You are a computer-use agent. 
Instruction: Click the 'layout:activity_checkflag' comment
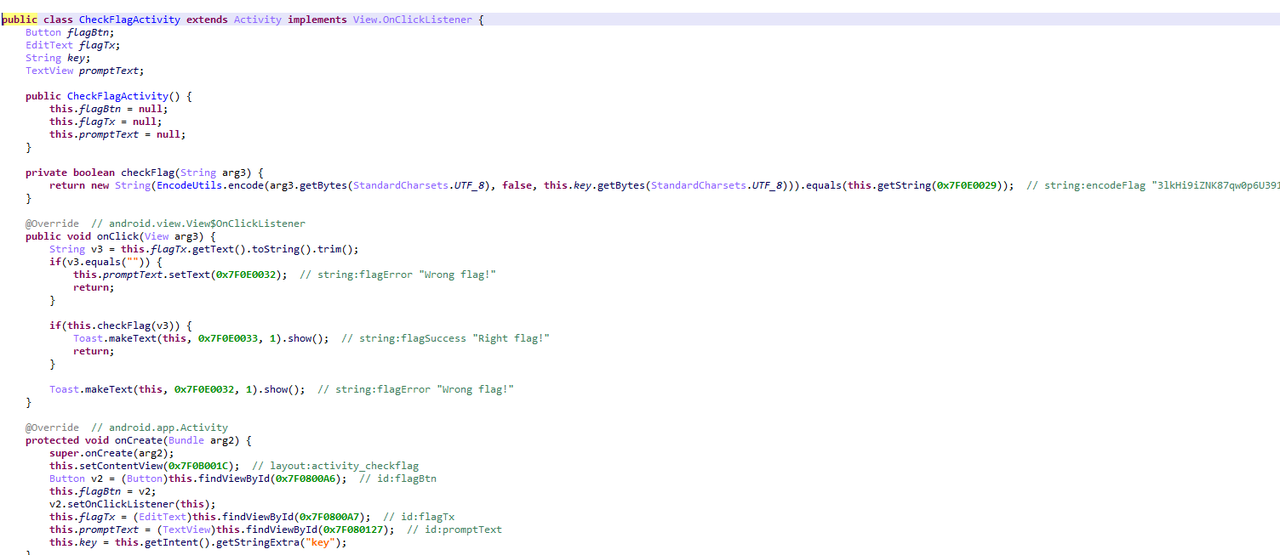click(x=344, y=466)
